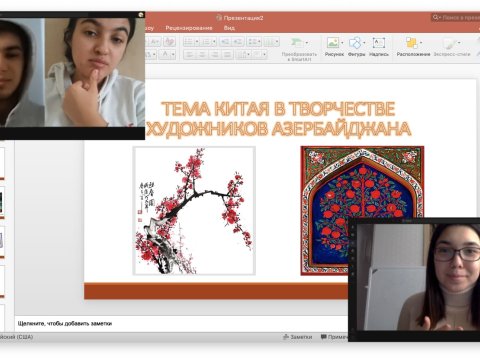Justify the paragraph text

pos(227,54)
